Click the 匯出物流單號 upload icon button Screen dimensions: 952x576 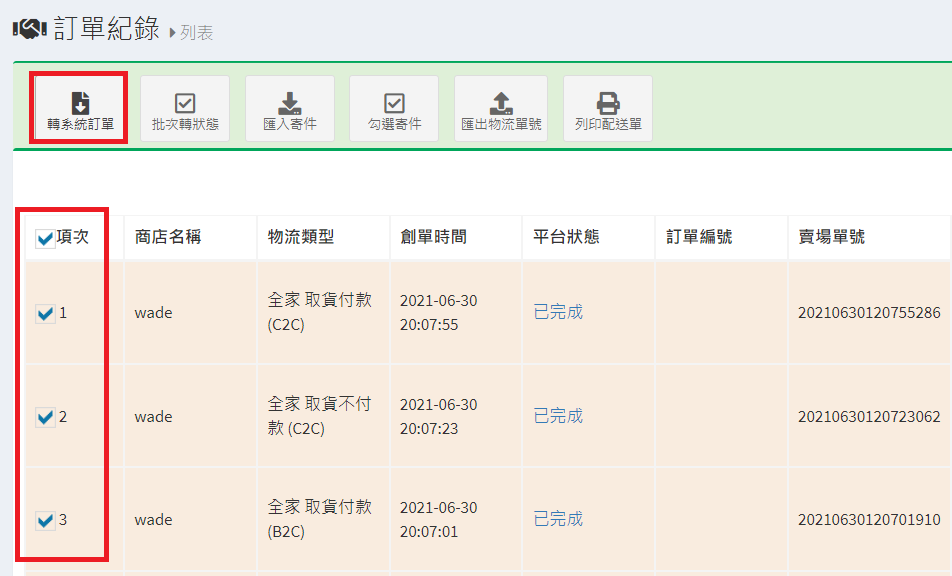[501, 109]
